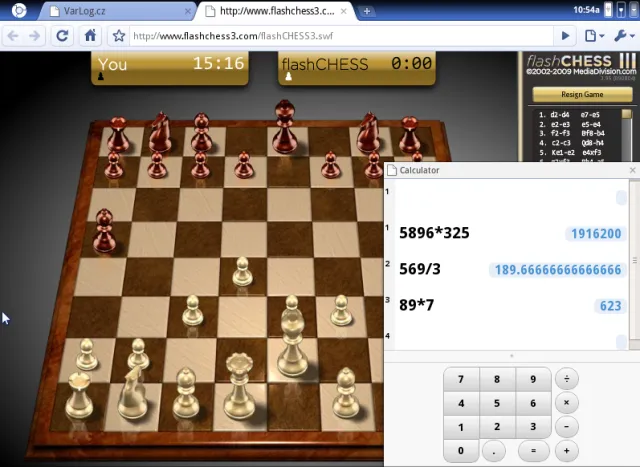Open a new tab with plus button
Viewport: 640px width, 467px height.
point(367,11)
